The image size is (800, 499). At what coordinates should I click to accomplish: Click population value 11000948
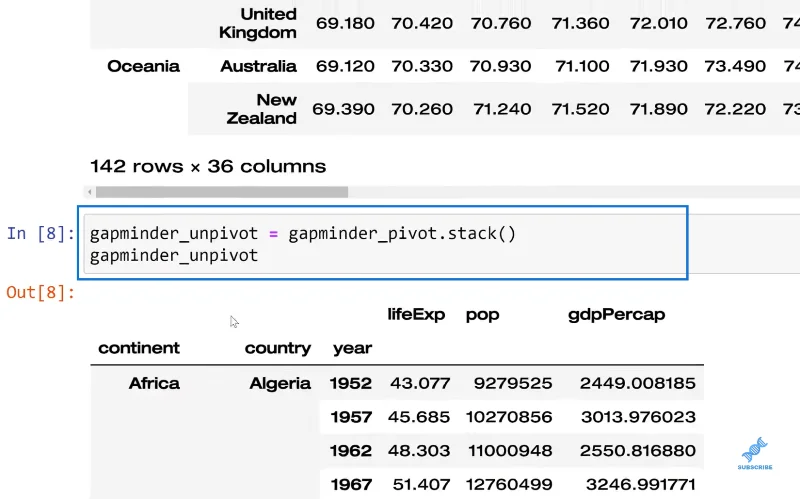(x=510, y=451)
